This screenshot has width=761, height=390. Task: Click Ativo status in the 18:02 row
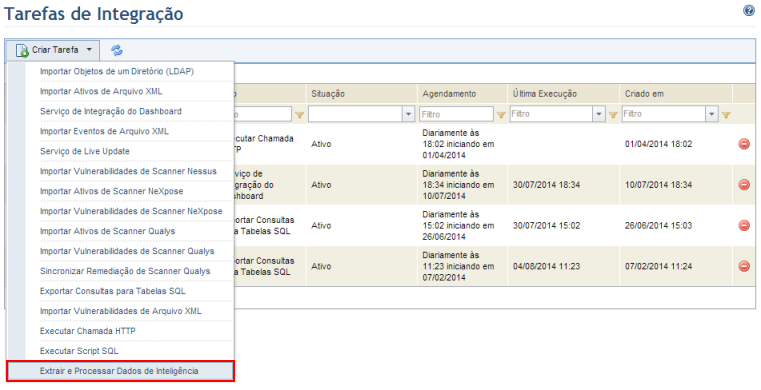tap(321, 144)
